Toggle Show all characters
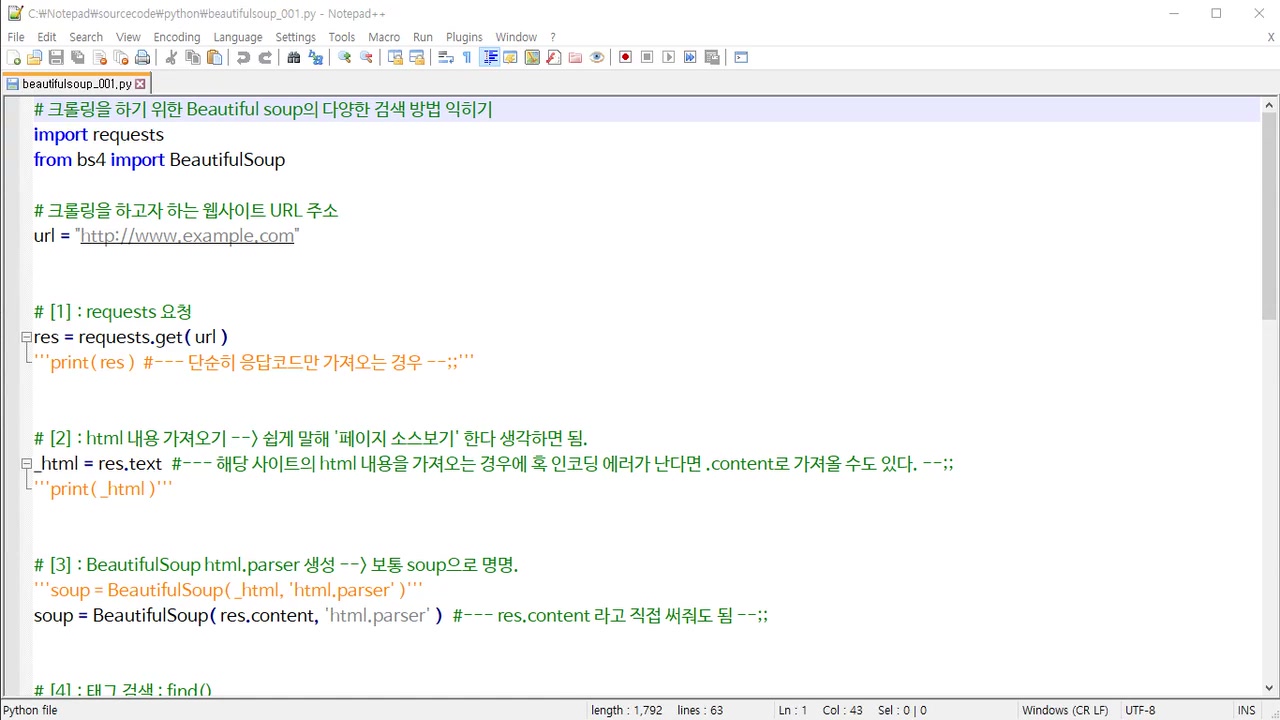Screen dimensions: 1280x720 tap(466, 57)
